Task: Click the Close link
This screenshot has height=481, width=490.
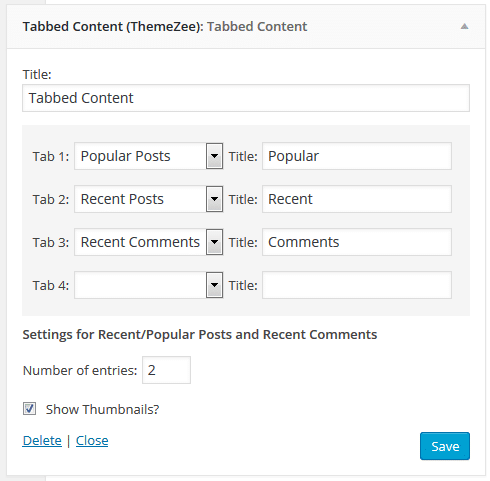Action: 92,441
